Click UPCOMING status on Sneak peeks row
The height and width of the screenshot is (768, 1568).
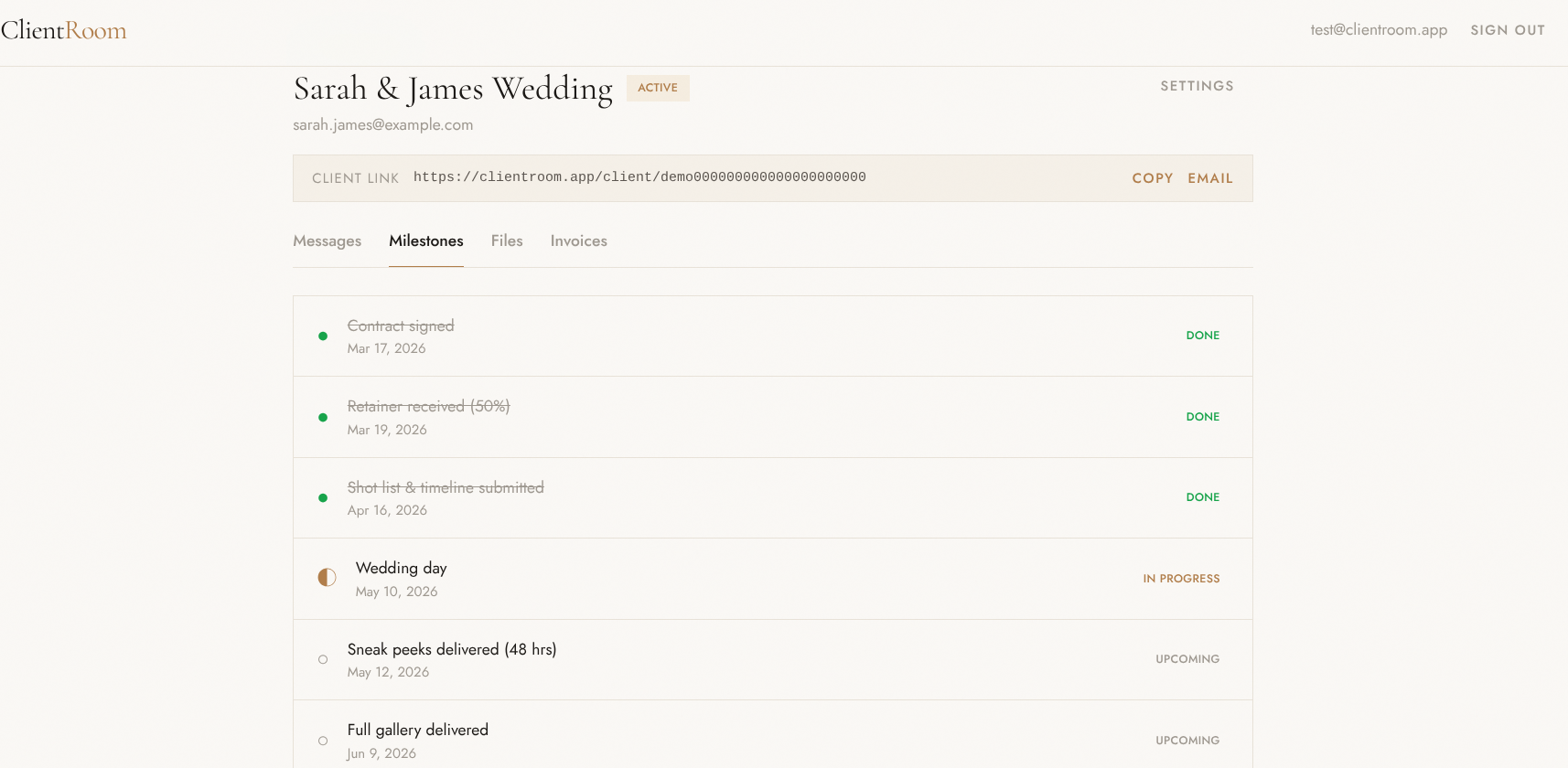1187,659
